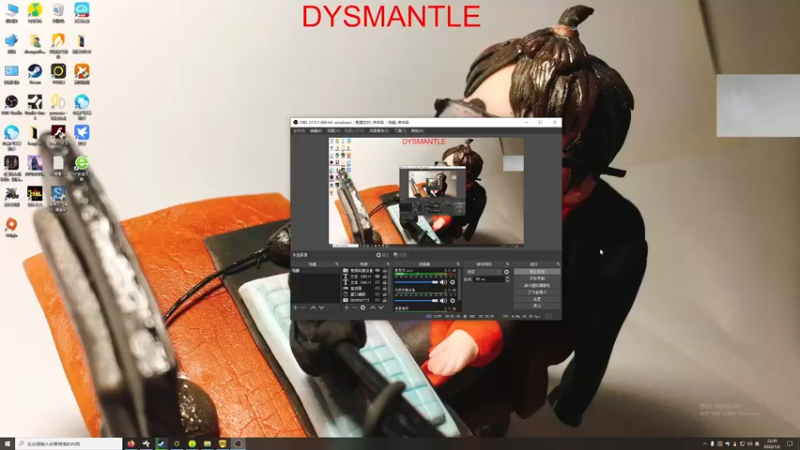Pop out the Sources dock
The width and height of the screenshot is (800, 450).
point(388,264)
